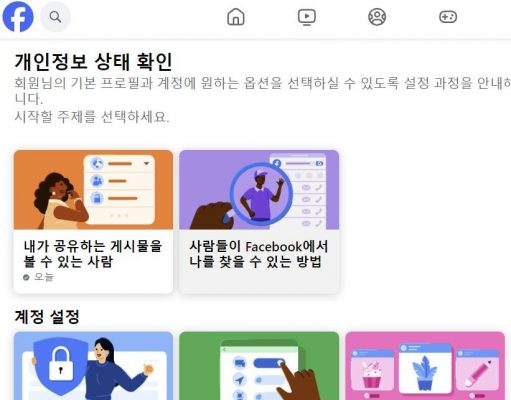Click the toggle switch in the green illustration

[x=269, y=363]
